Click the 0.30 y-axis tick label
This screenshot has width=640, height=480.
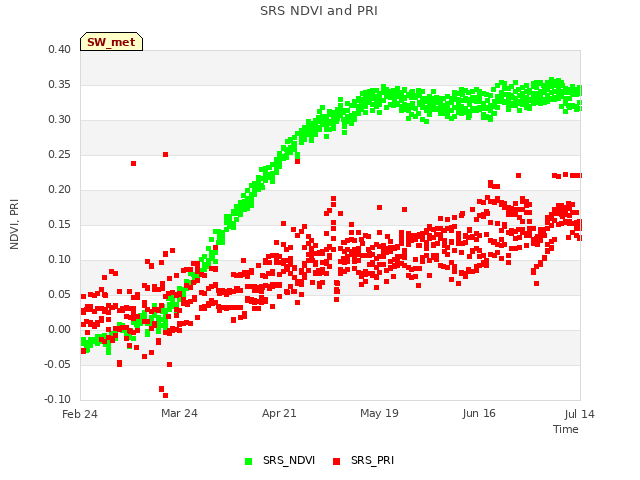60,120
